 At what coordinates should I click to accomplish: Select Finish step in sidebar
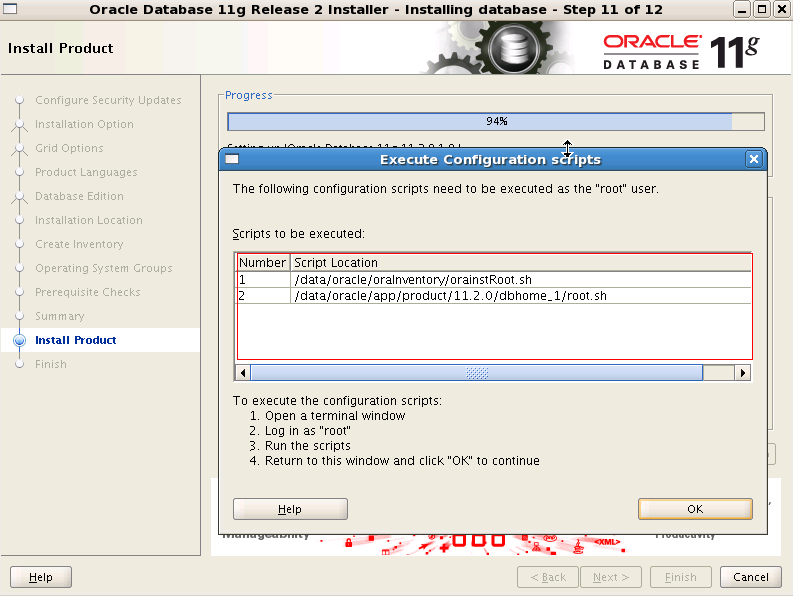point(51,364)
